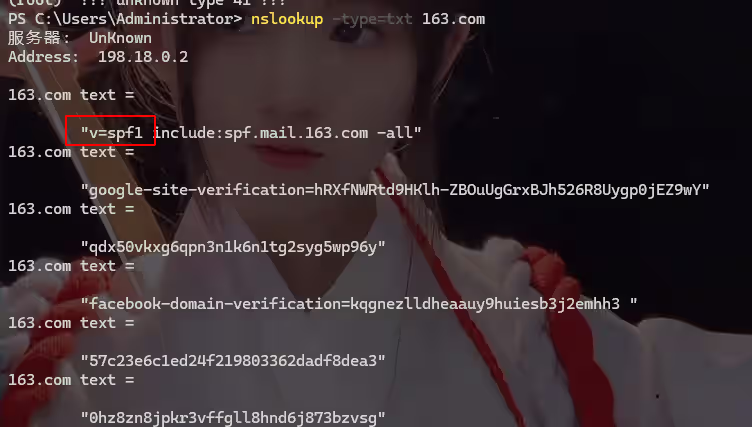Click the 0hz8zn8jpkr3vffgll8hnd6j873bzvsg record
The height and width of the screenshot is (427, 752).
(x=233, y=418)
